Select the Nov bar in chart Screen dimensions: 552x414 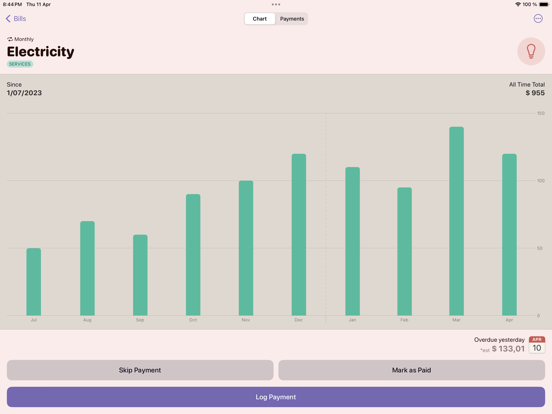point(246,248)
